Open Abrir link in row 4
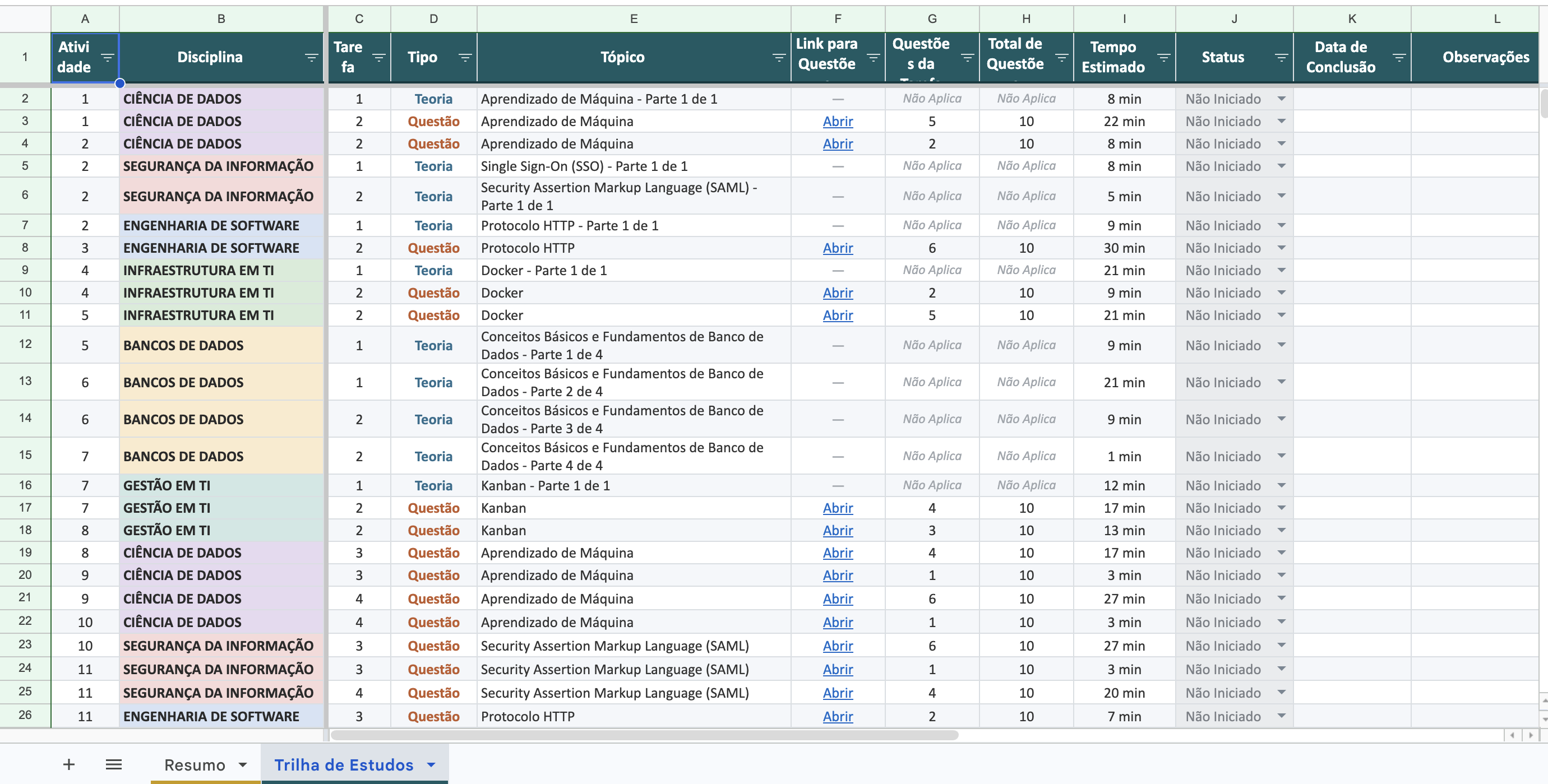The image size is (1548, 784). click(x=838, y=143)
